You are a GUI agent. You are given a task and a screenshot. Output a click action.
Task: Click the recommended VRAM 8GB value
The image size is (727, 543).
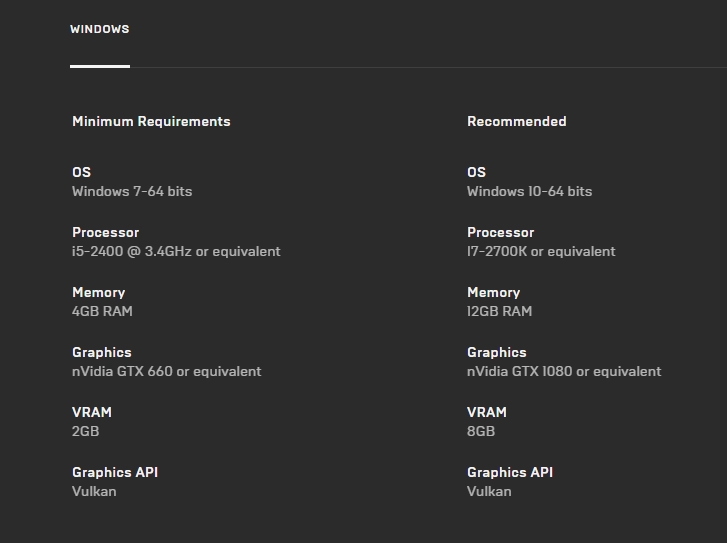pos(481,431)
